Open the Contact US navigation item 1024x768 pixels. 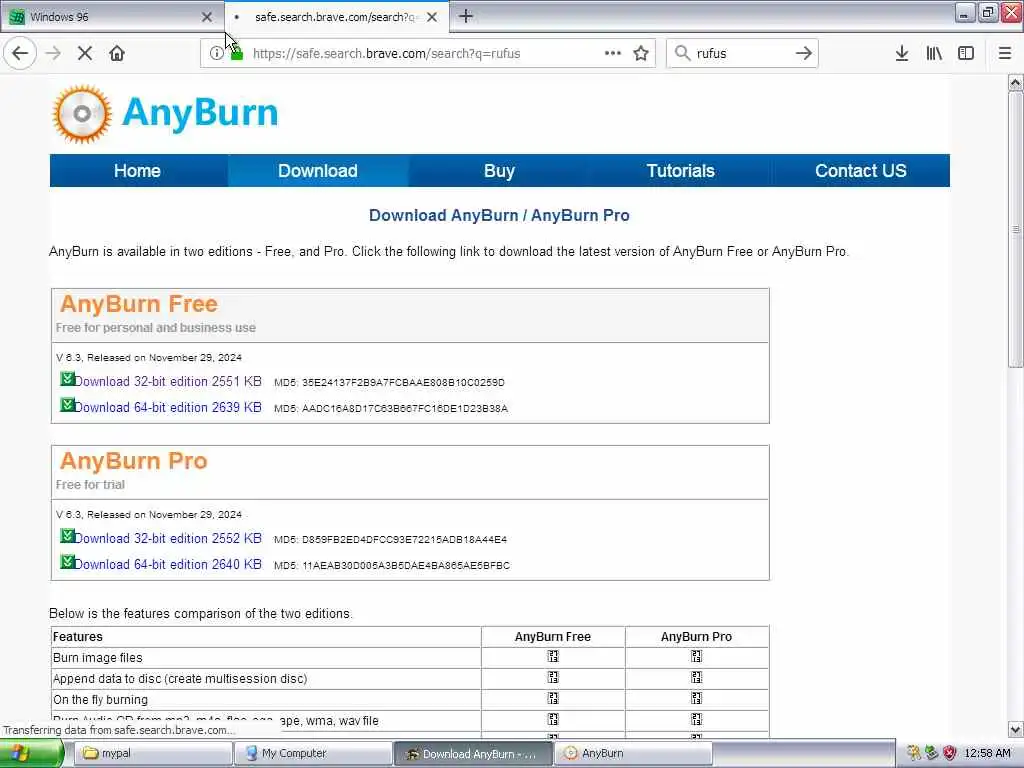pyautogui.click(x=861, y=171)
